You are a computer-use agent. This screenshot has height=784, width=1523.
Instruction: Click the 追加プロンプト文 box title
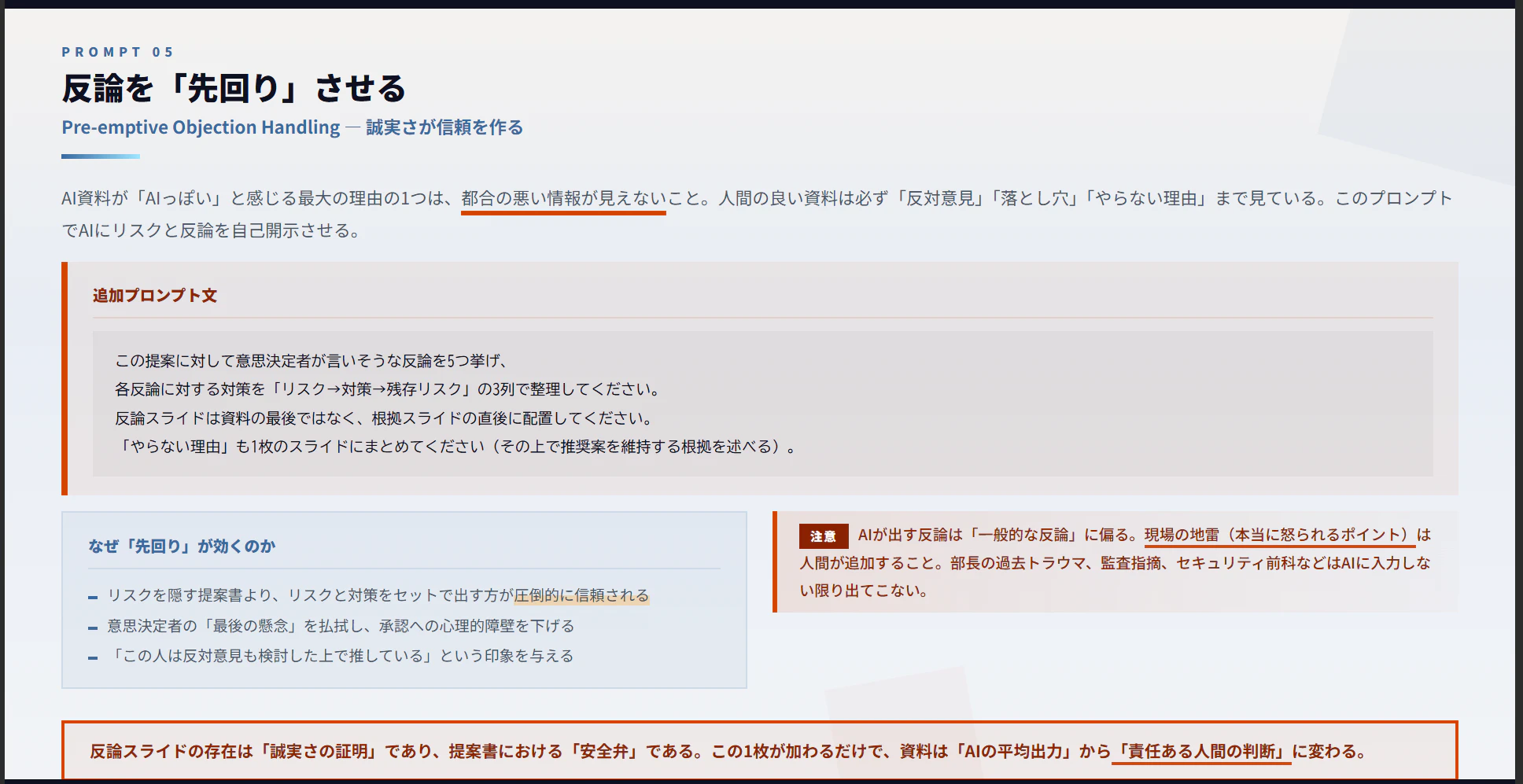pyautogui.click(x=155, y=296)
